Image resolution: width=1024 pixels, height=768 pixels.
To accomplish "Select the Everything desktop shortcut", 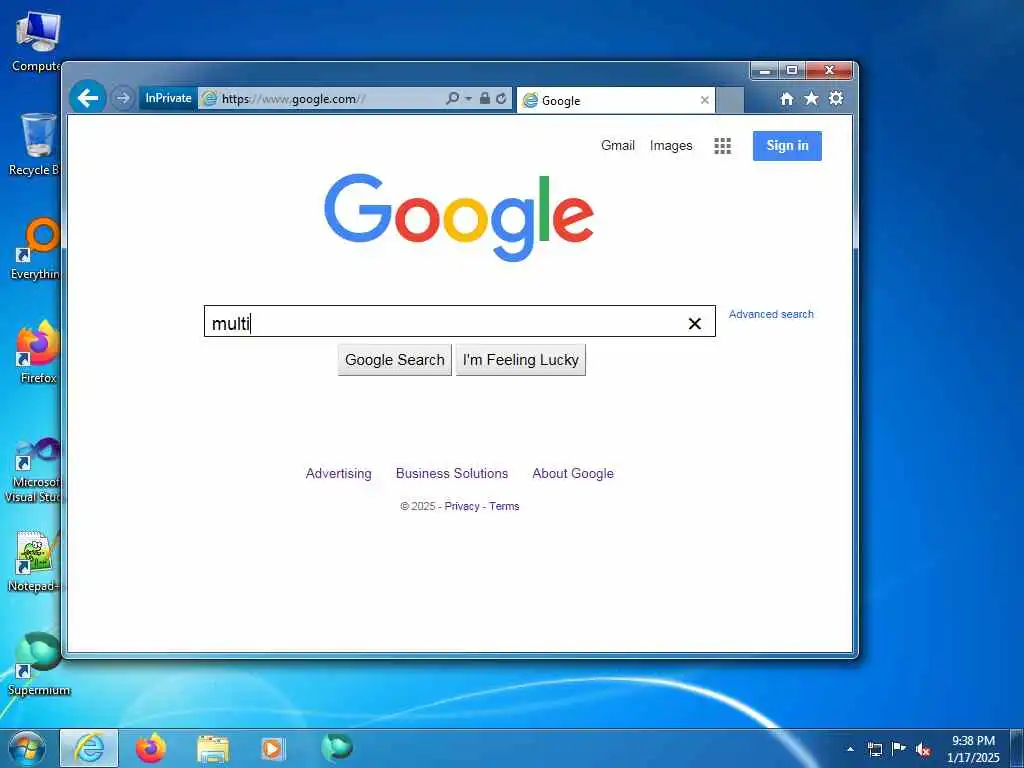I will click(37, 249).
